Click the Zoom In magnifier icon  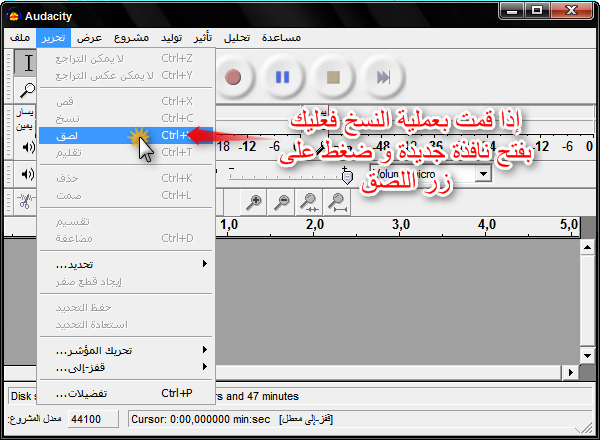(254, 202)
